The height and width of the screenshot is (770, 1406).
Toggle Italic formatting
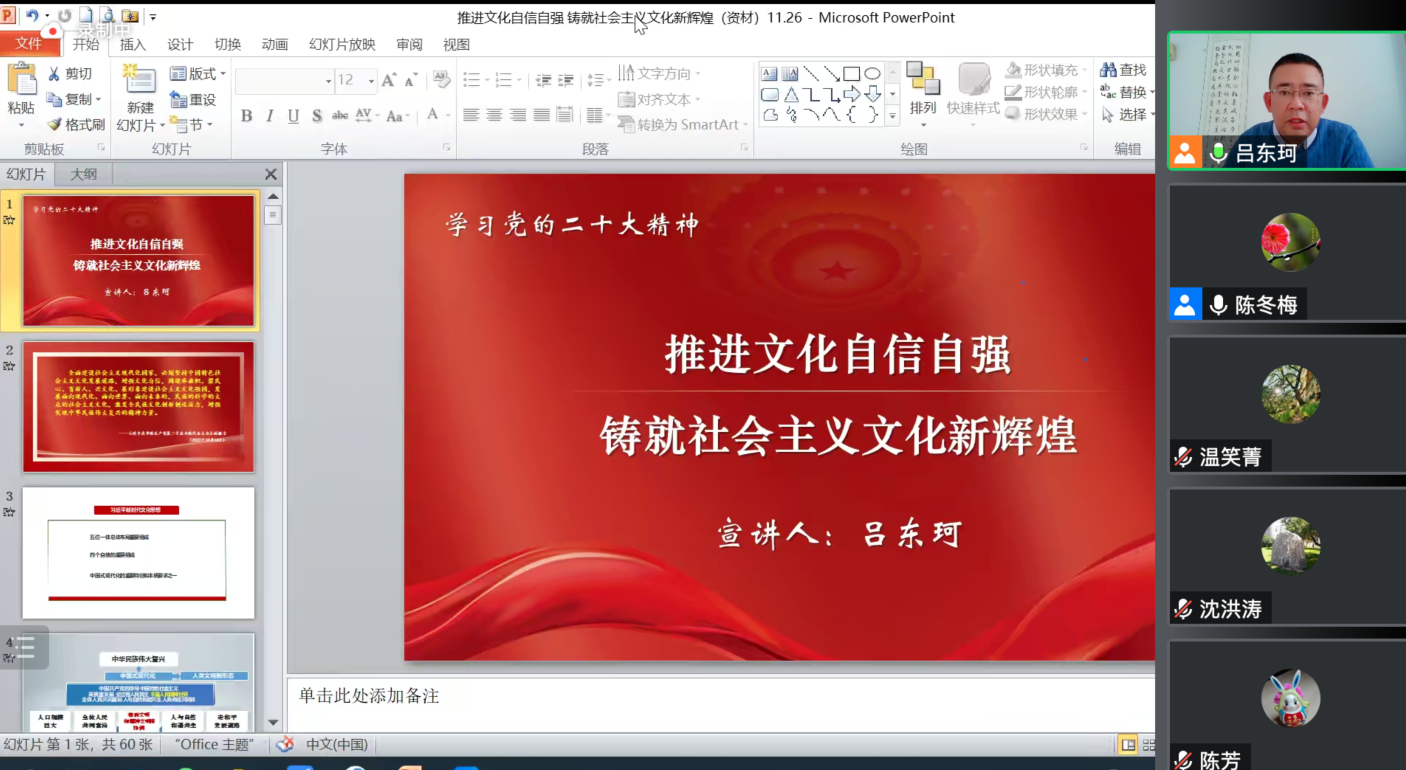point(269,116)
